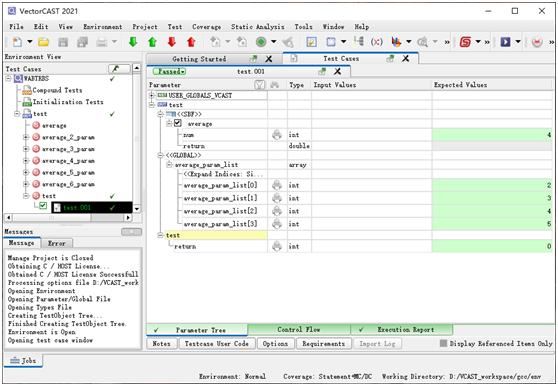Click the green circle toolbar icon

[261, 42]
